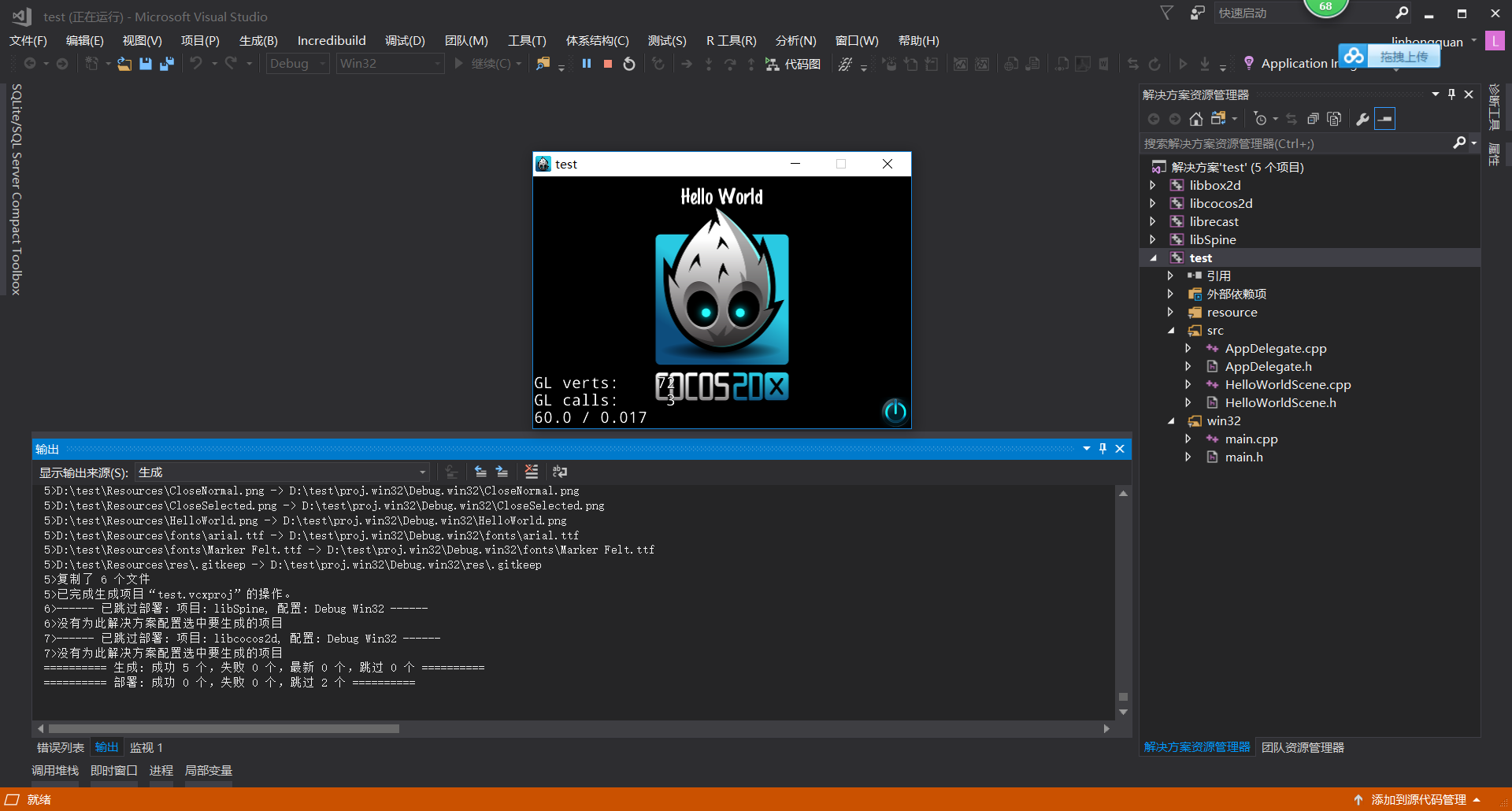Save the current file with the disk icon
Screen dimensions: 1512x811
click(146, 64)
